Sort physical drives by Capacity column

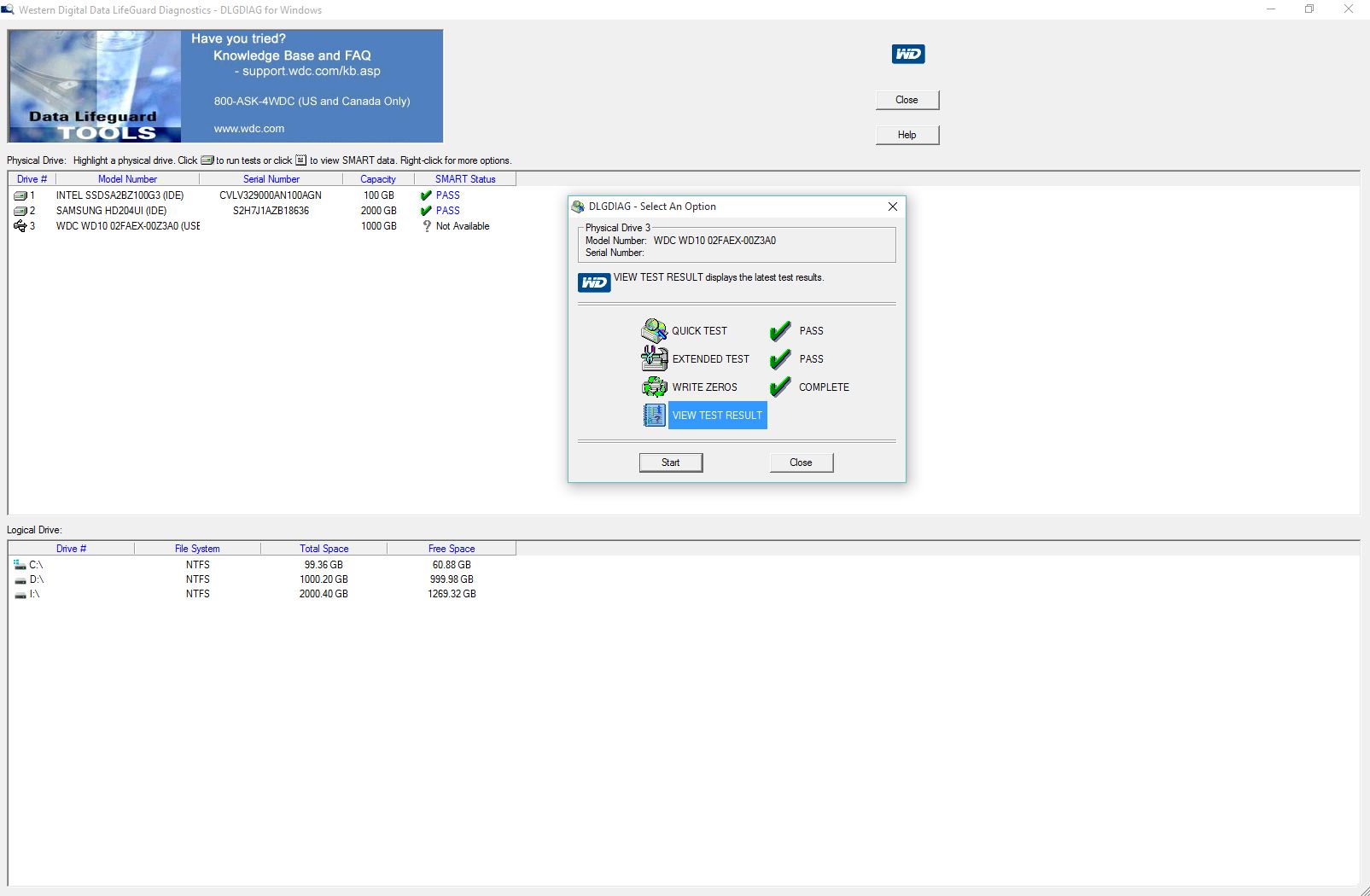coord(378,179)
